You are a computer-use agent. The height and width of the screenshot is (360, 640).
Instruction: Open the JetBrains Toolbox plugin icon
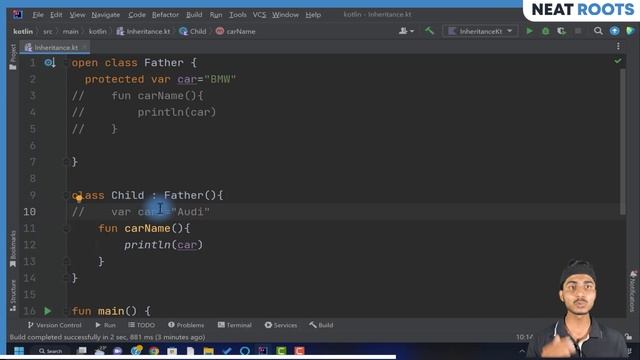631,31
